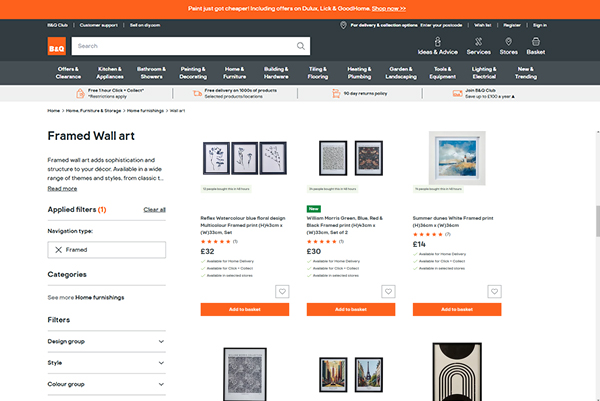Add Summer dunes print to basket

pos(456,310)
